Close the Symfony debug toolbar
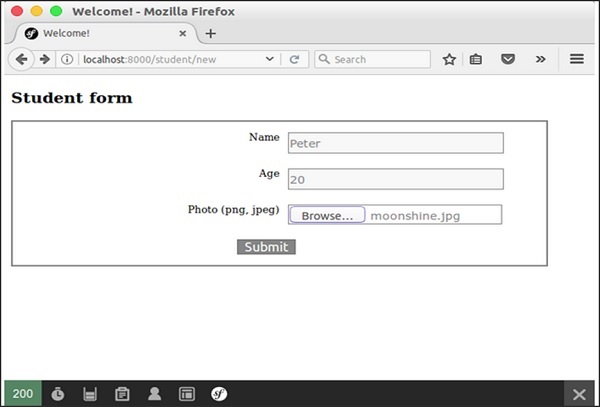This screenshot has height=407, width=600. tap(579, 394)
